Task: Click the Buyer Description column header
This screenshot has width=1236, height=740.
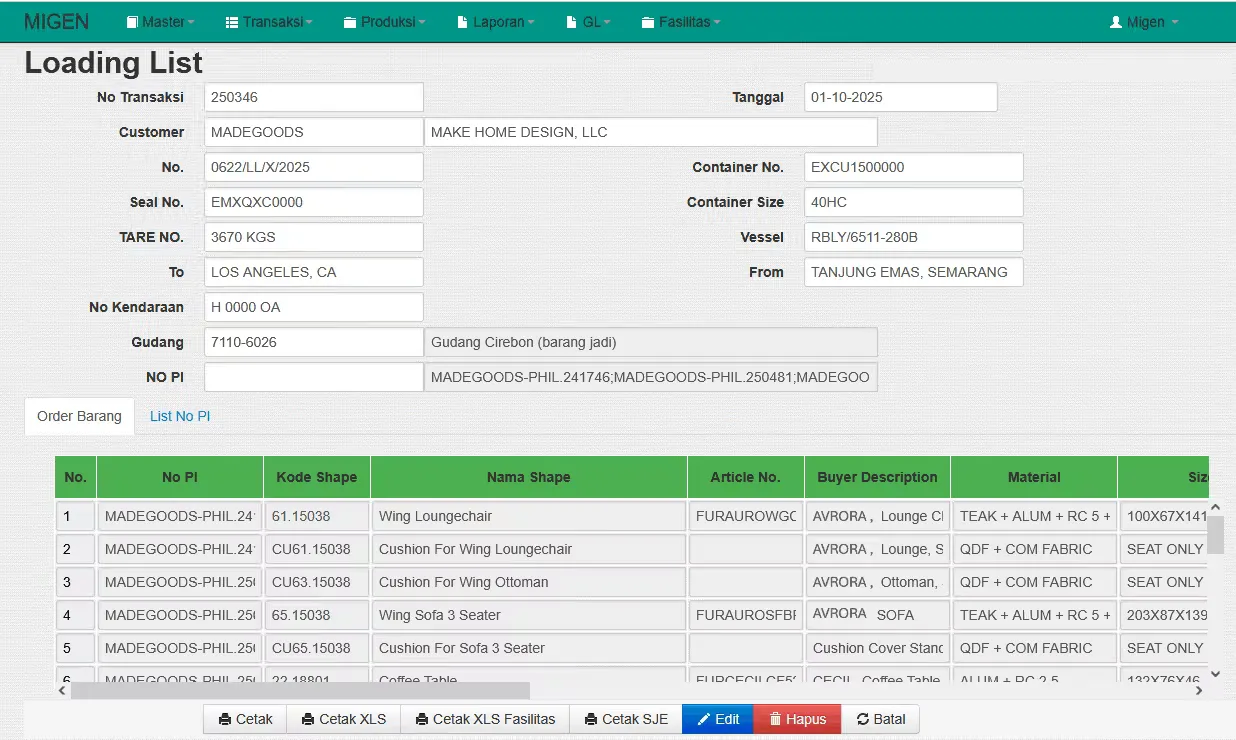Action: pos(878,477)
